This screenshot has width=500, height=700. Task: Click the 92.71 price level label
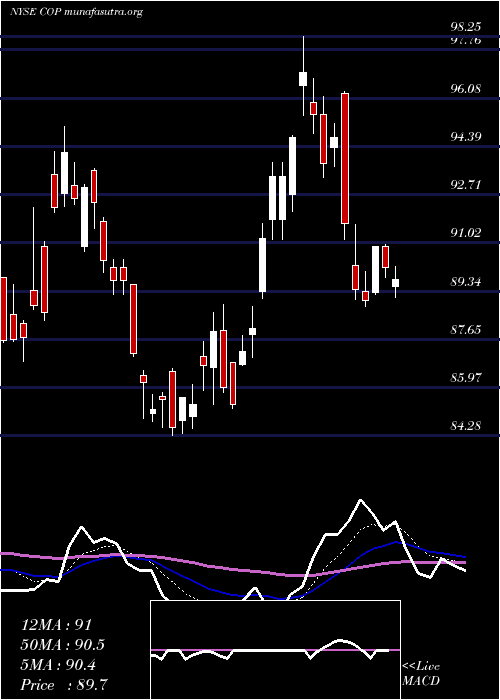(466, 185)
